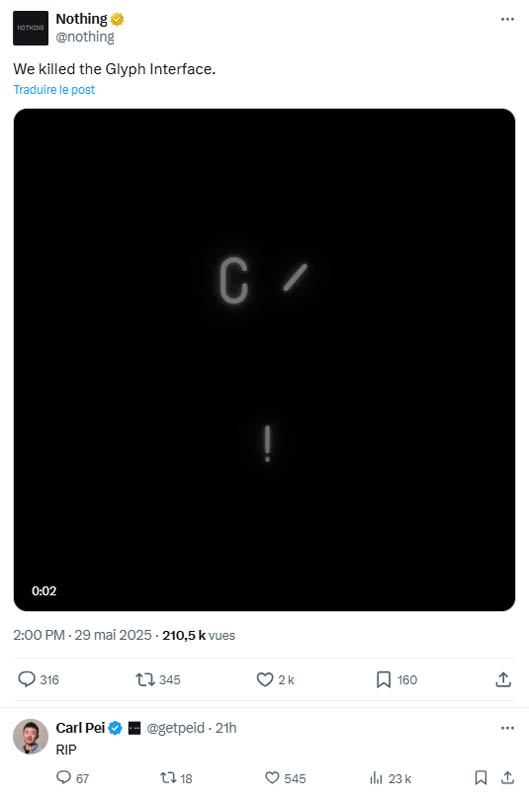
Task: Bookmark Carl Pei's reply
Action: point(481,778)
